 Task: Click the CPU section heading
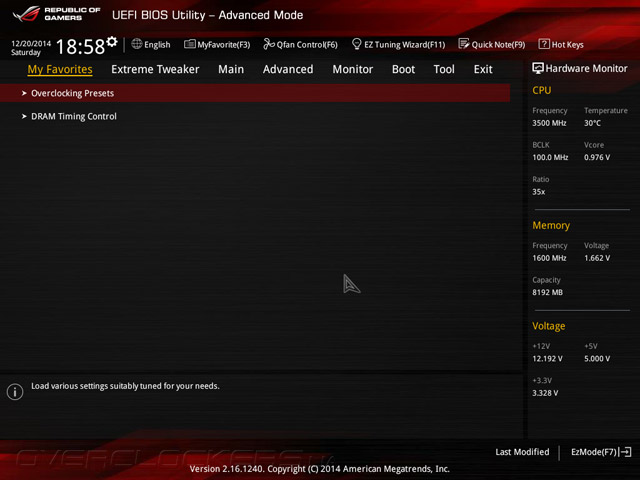tap(542, 90)
